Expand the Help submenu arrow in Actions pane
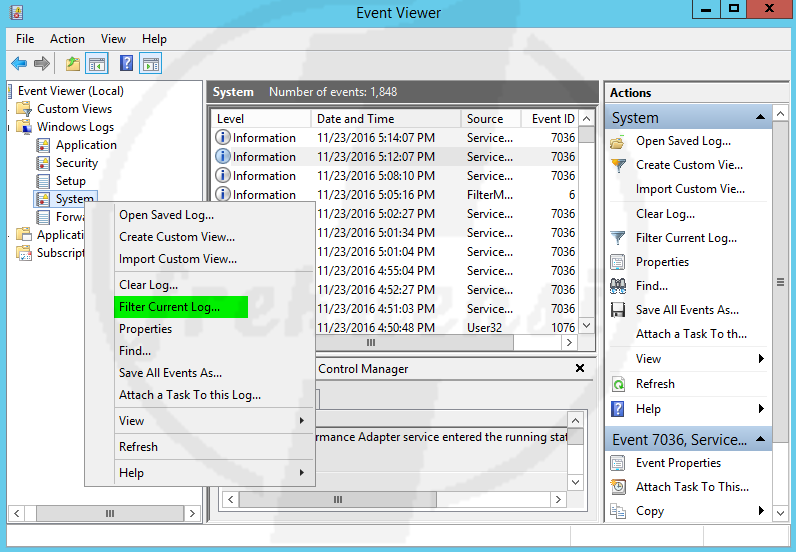Screen dimensions: 796x552 (761, 408)
